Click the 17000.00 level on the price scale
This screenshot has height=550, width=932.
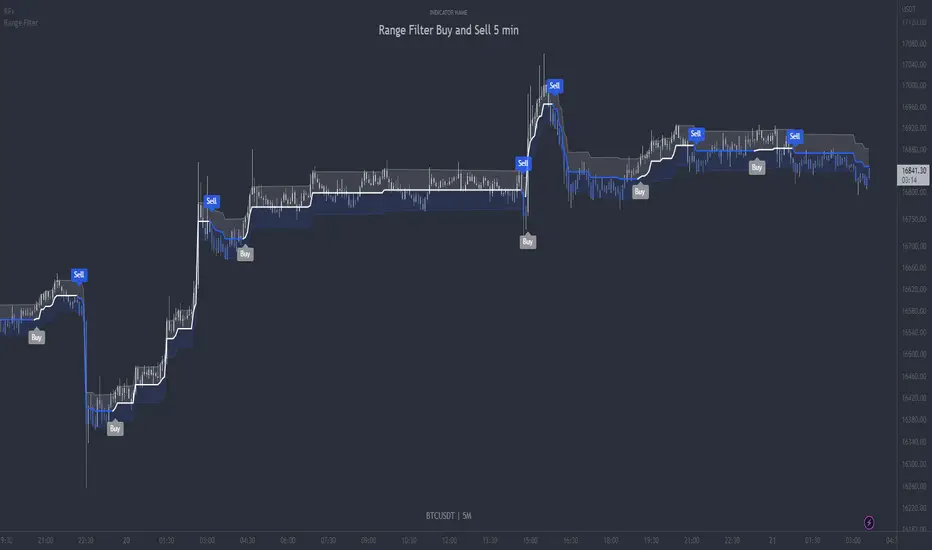click(914, 86)
